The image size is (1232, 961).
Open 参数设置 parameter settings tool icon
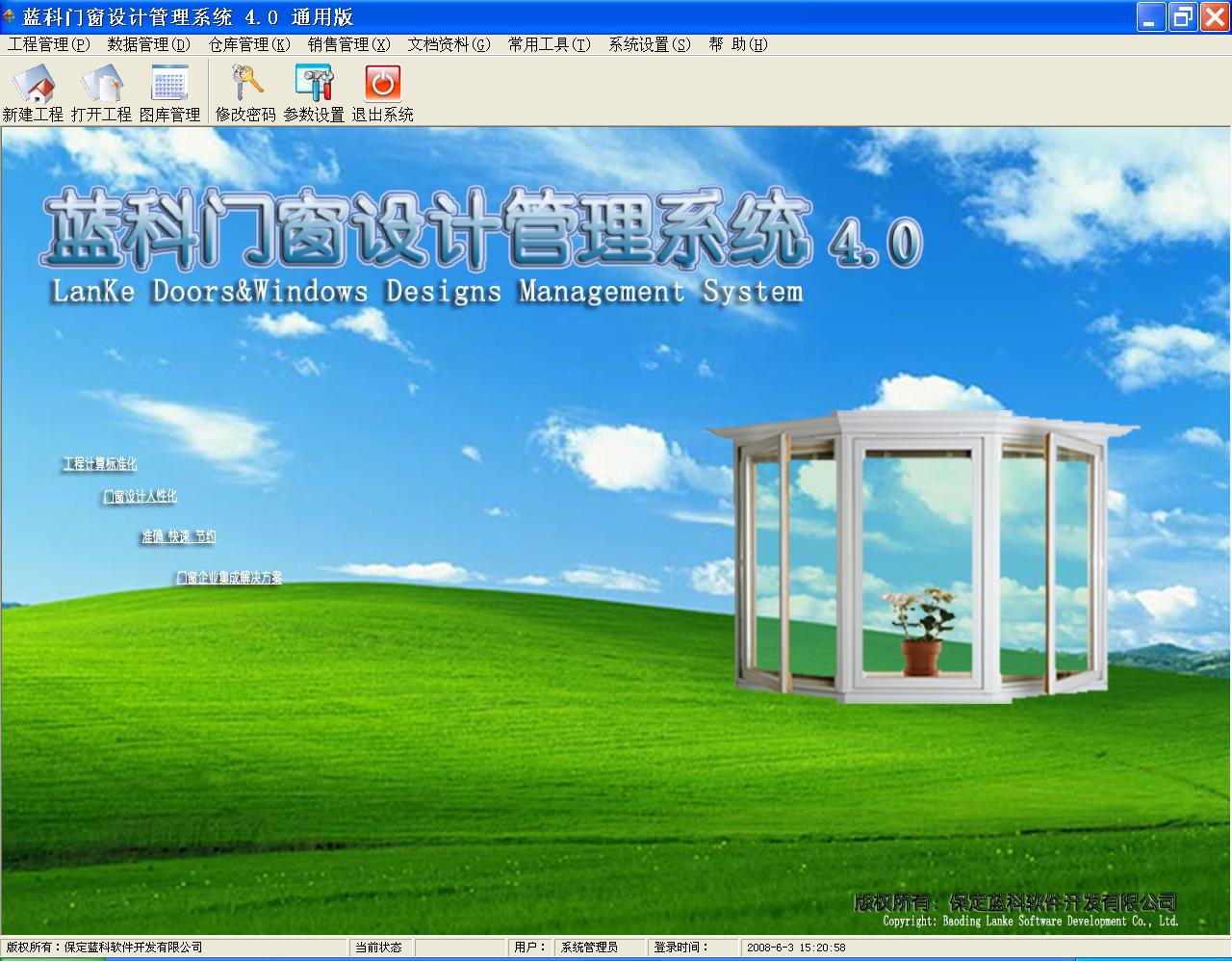click(x=314, y=84)
